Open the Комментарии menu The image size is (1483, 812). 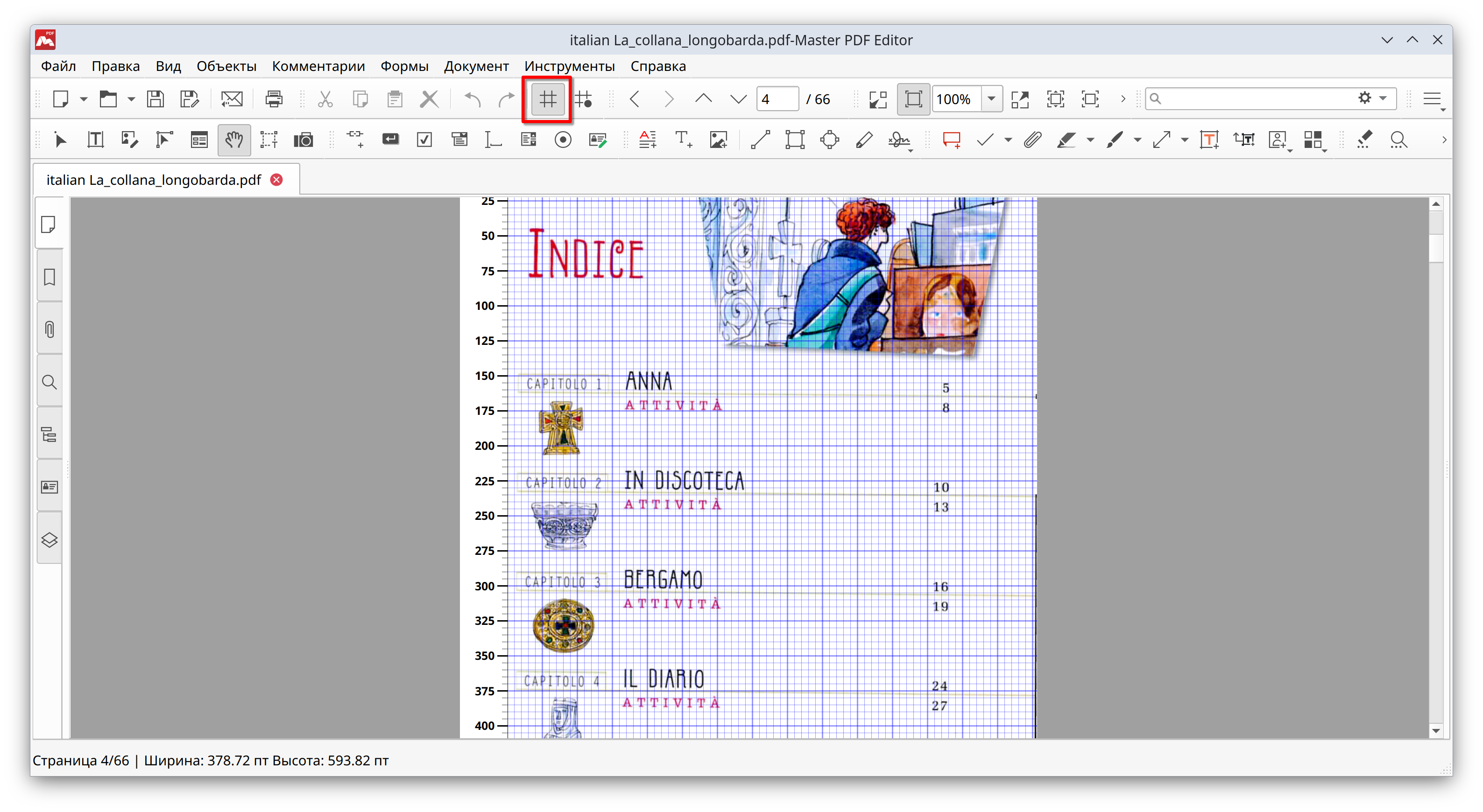coord(318,66)
